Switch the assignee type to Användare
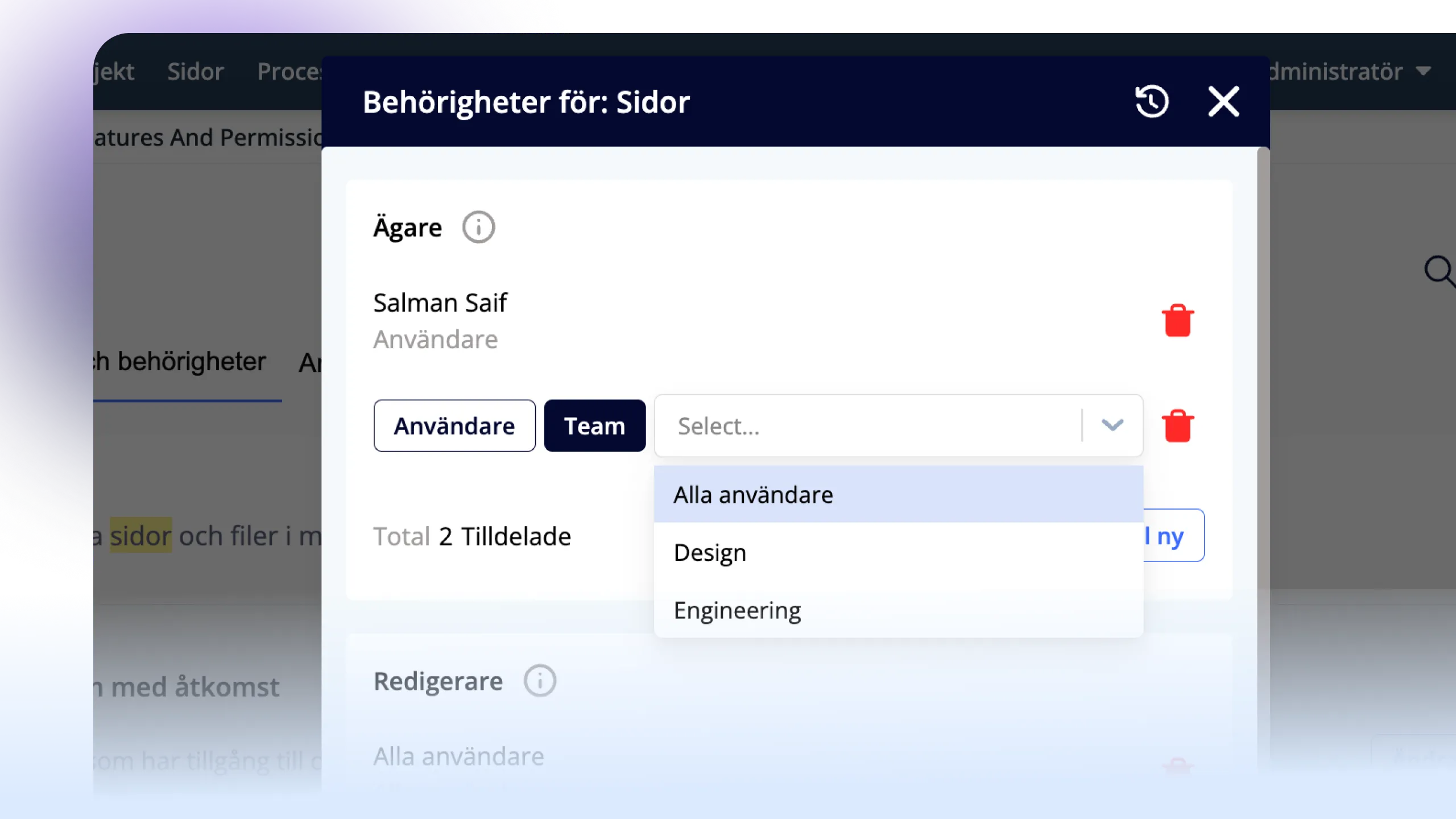The image size is (1456, 819). 454,425
